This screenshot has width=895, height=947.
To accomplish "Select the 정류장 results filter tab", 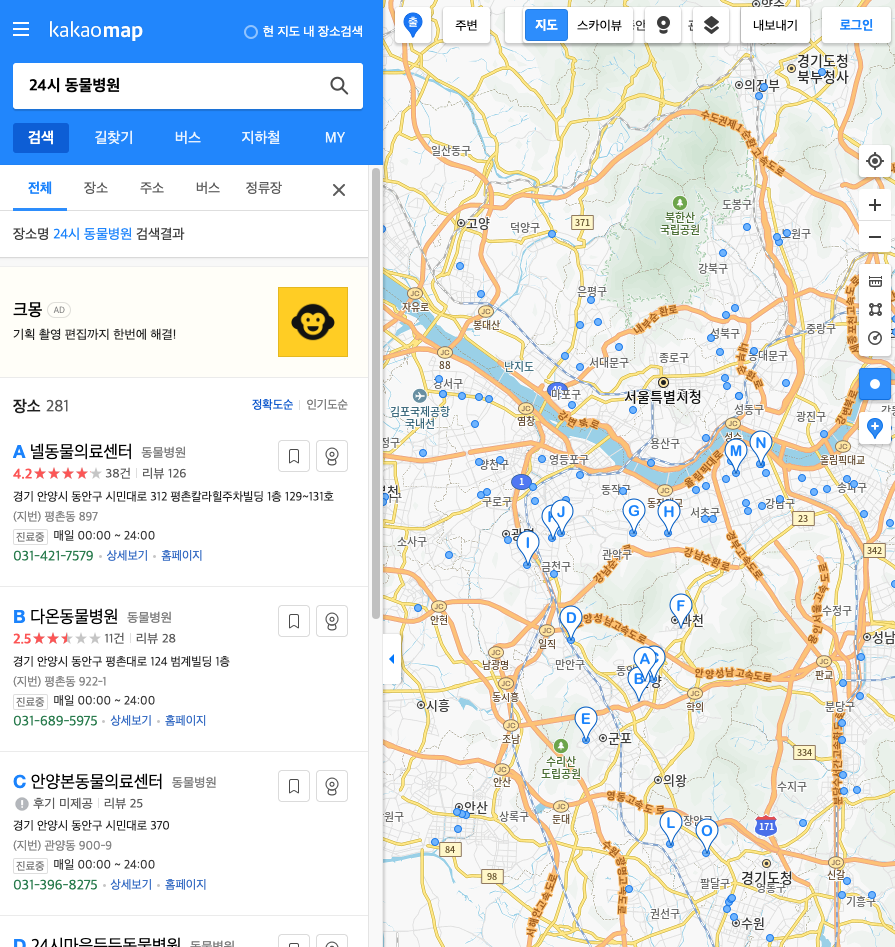I will 263,188.
